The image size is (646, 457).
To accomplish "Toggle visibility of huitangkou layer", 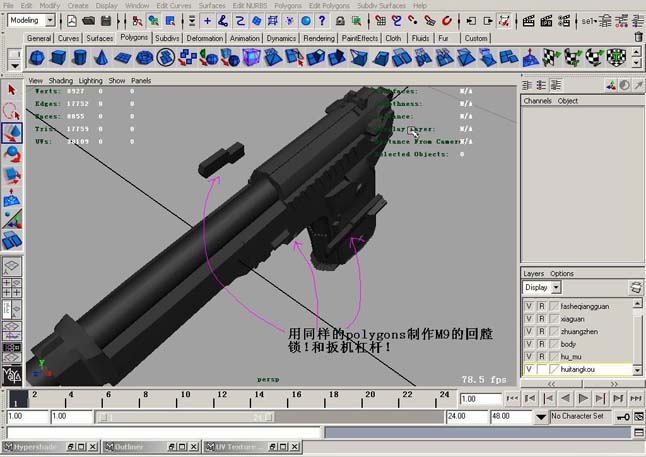I will (x=529, y=369).
